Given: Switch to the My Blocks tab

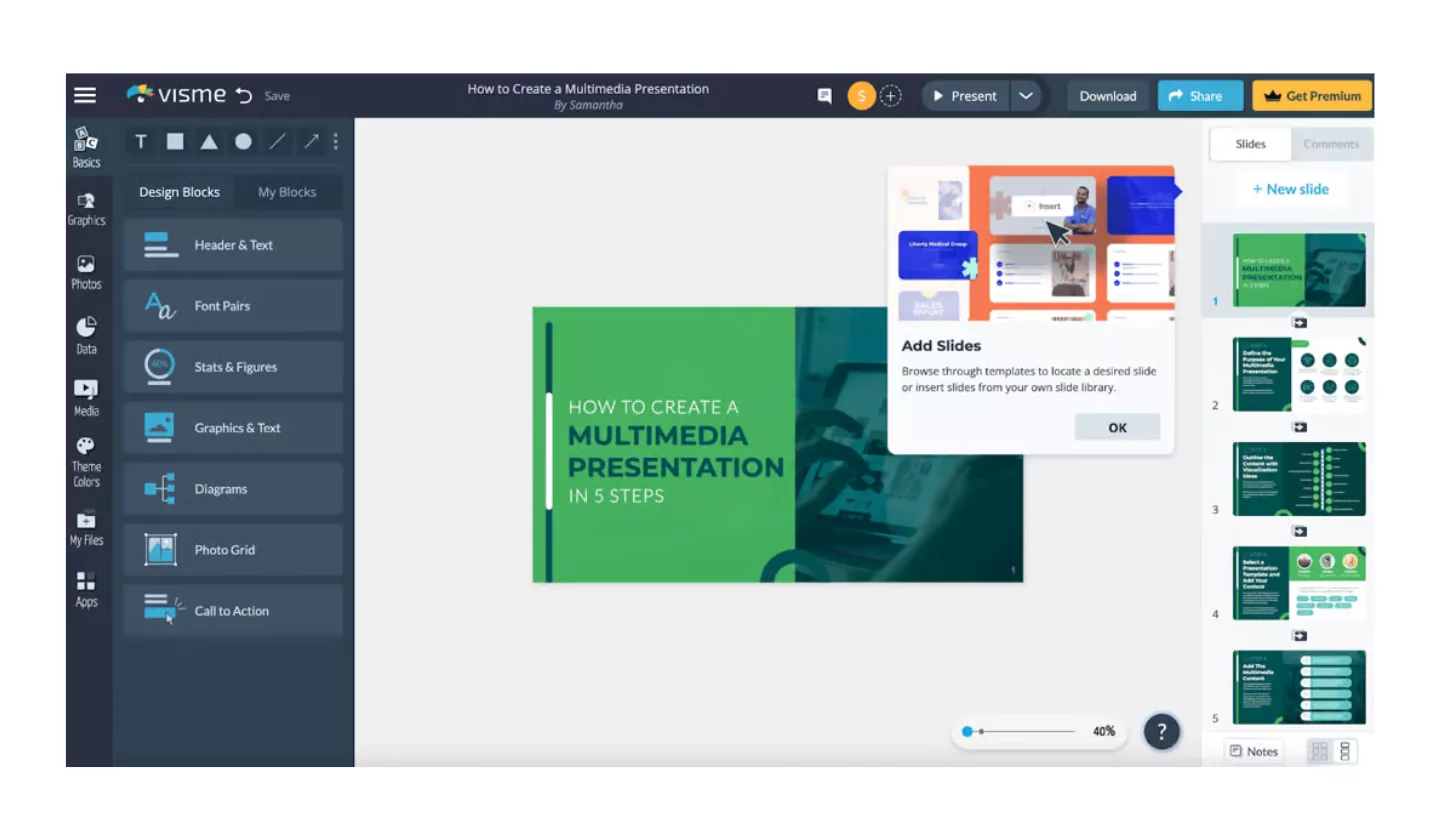Looking at the screenshot, I should 288,191.
